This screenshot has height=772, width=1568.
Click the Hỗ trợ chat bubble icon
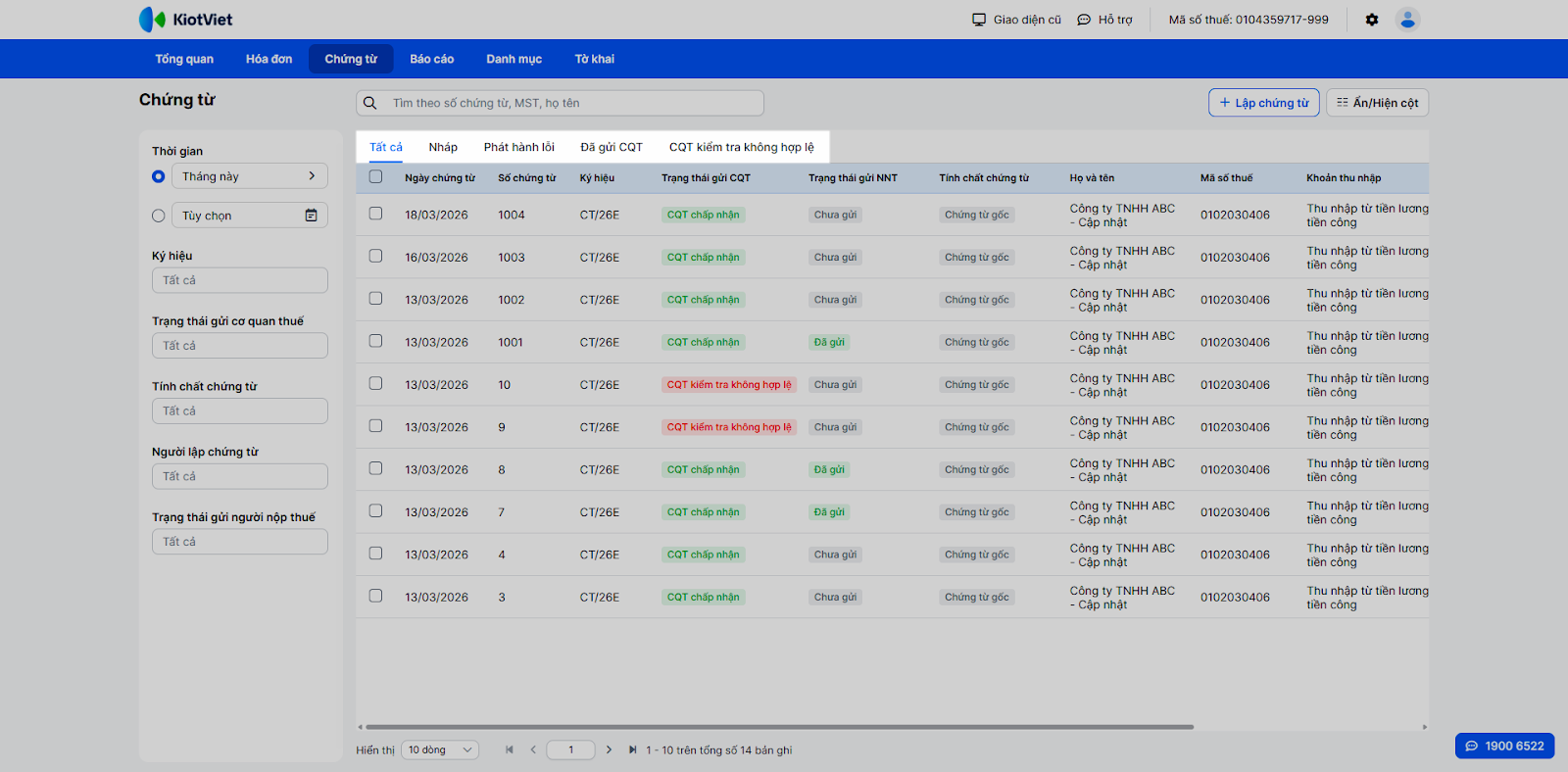point(1084,20)
